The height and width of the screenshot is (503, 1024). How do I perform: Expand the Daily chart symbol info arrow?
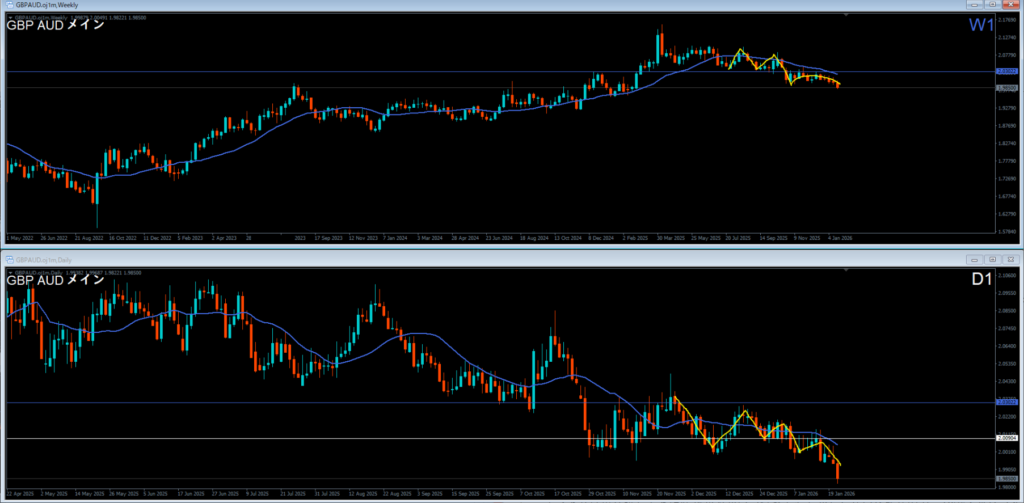(10, 271)
